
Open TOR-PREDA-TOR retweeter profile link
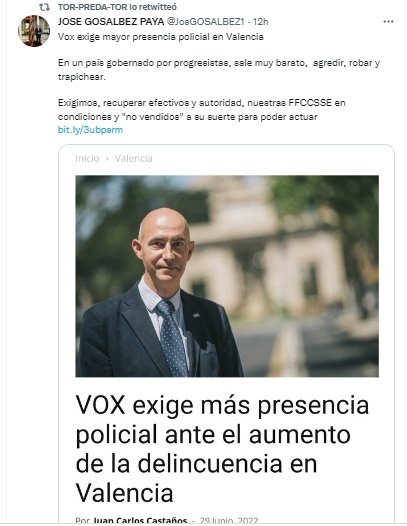(x=93, y=7)
